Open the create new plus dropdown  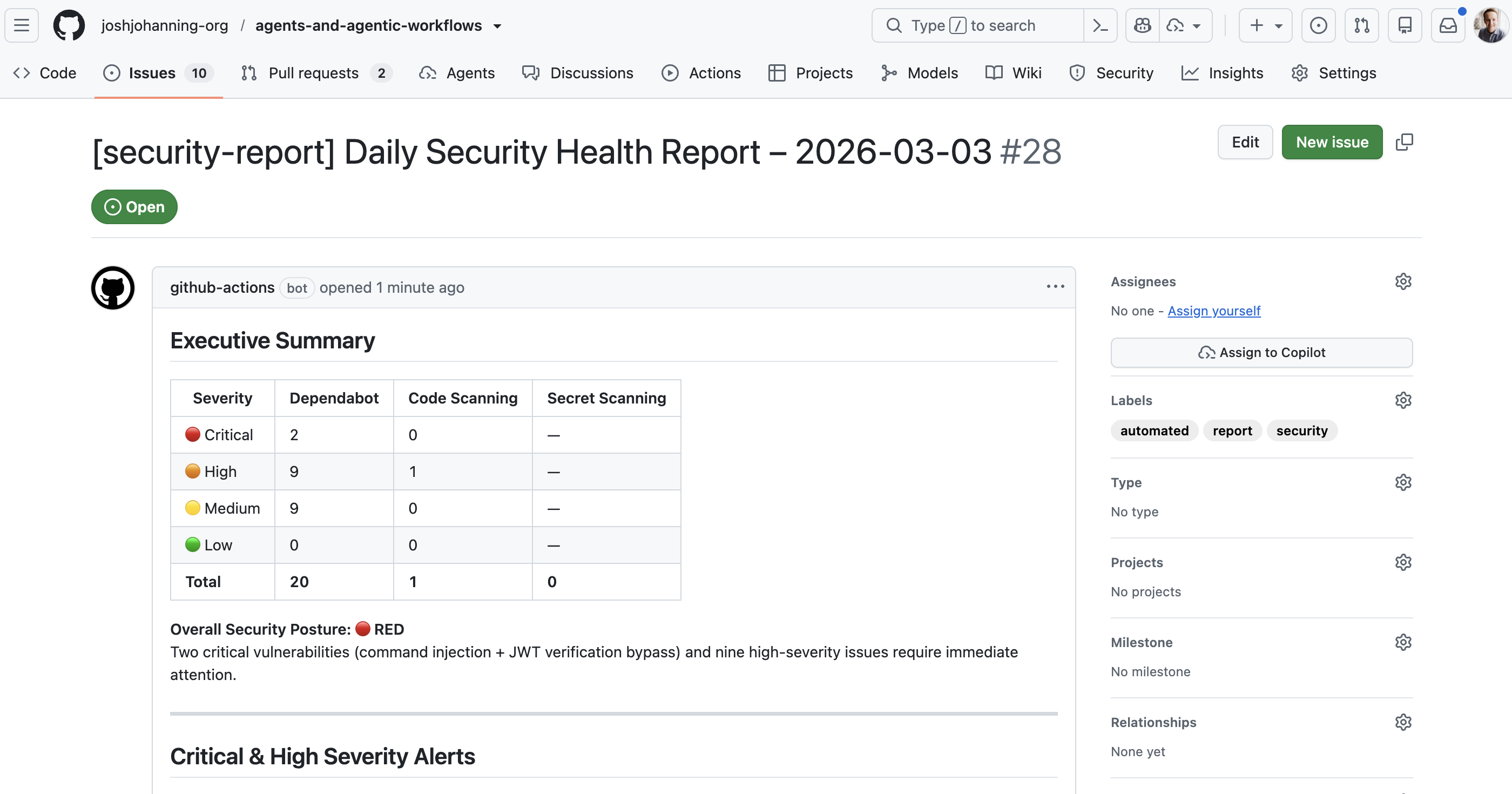coord(1265,25)
